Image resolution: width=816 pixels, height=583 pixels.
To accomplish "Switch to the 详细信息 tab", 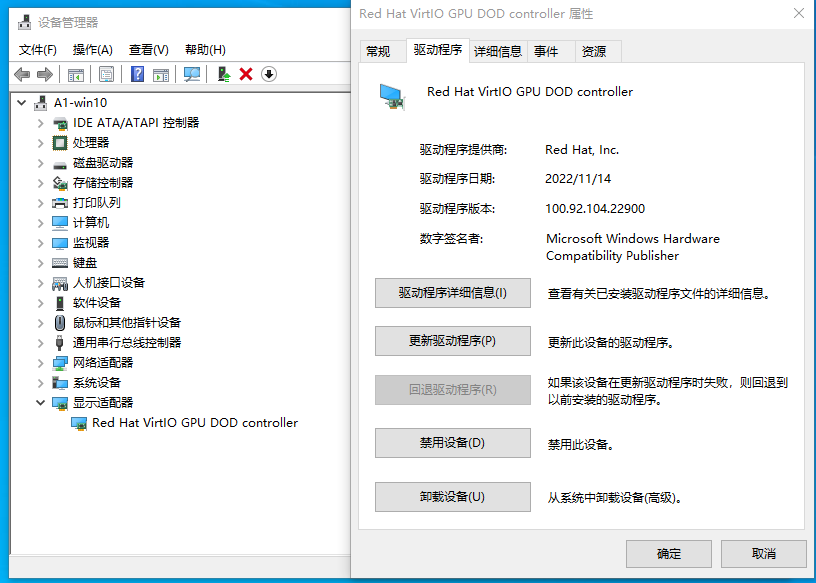I will click(x=497, y=51).
